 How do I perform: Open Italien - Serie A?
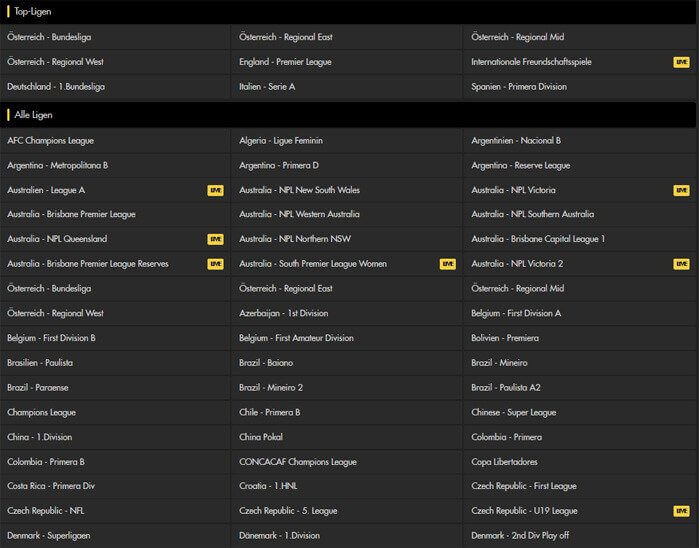click(346, 87)
